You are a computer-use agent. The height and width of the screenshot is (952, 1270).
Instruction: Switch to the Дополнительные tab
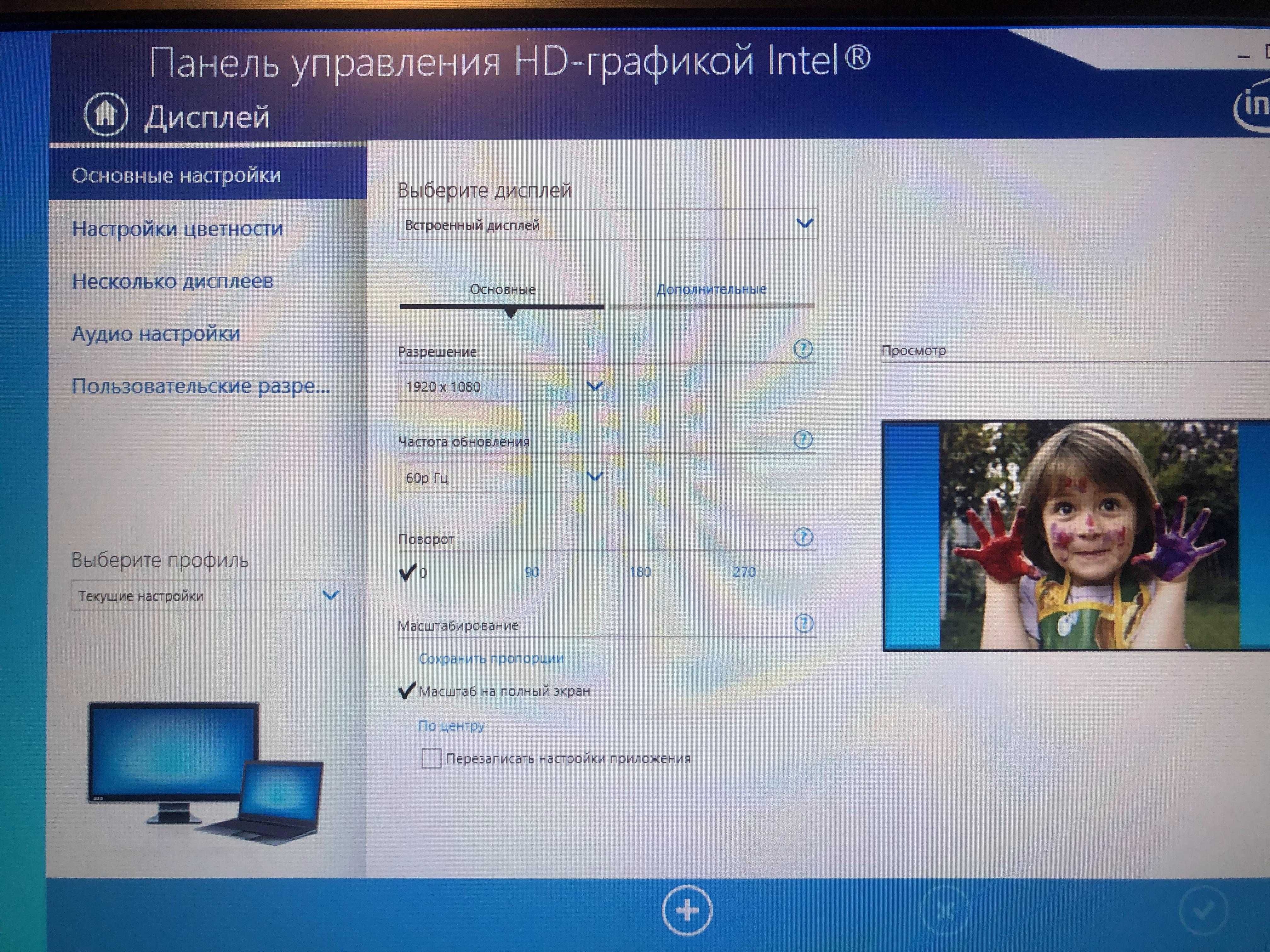coord(711,290)
